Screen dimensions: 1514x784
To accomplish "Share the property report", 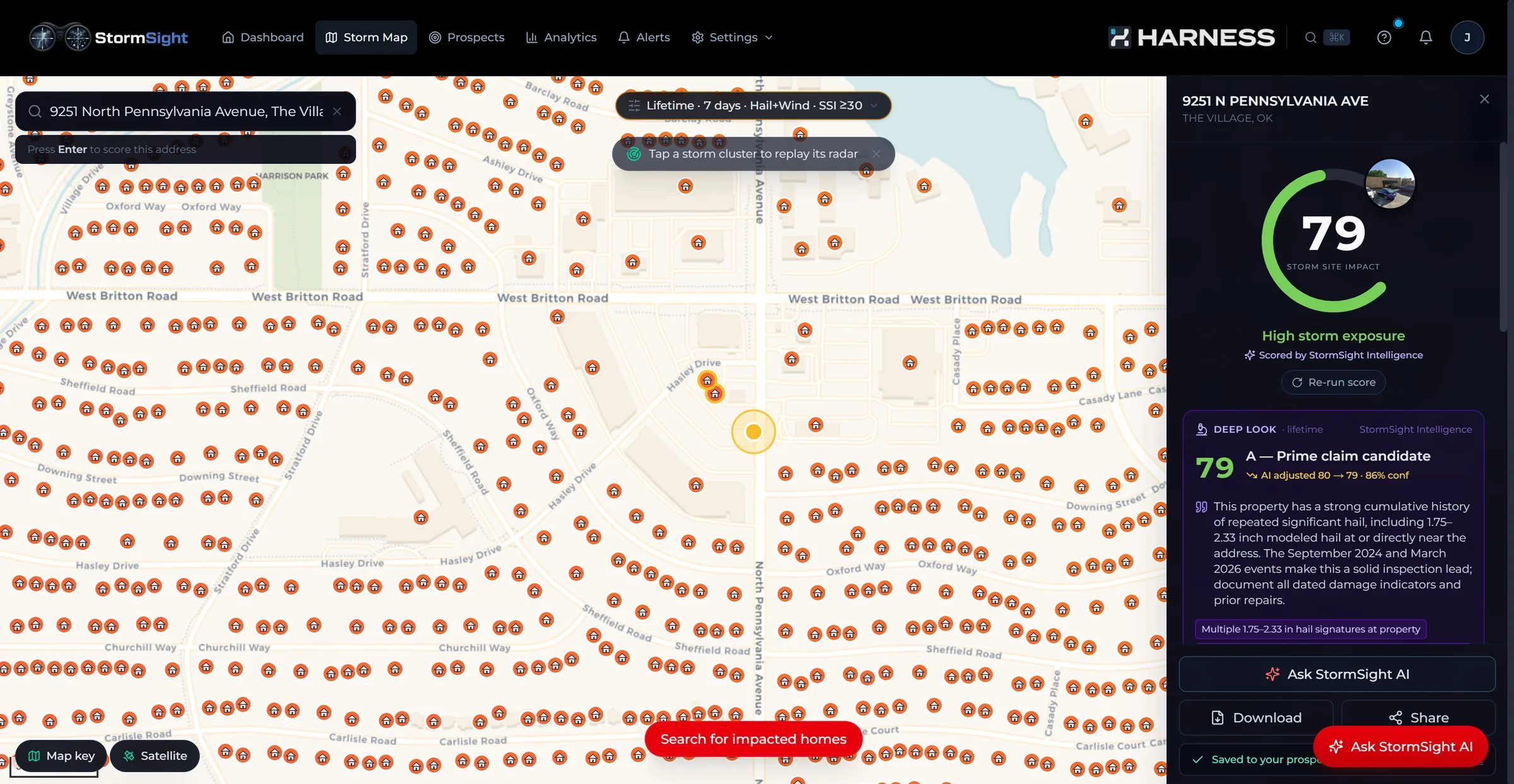I will (x=1418, y=718).
